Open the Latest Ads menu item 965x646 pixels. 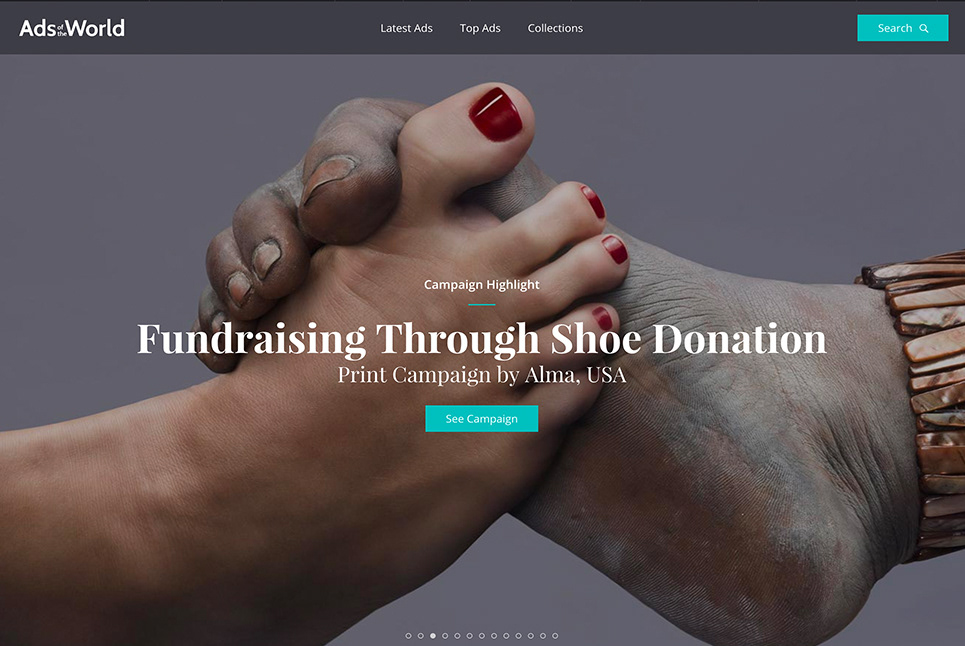[406, 28]
